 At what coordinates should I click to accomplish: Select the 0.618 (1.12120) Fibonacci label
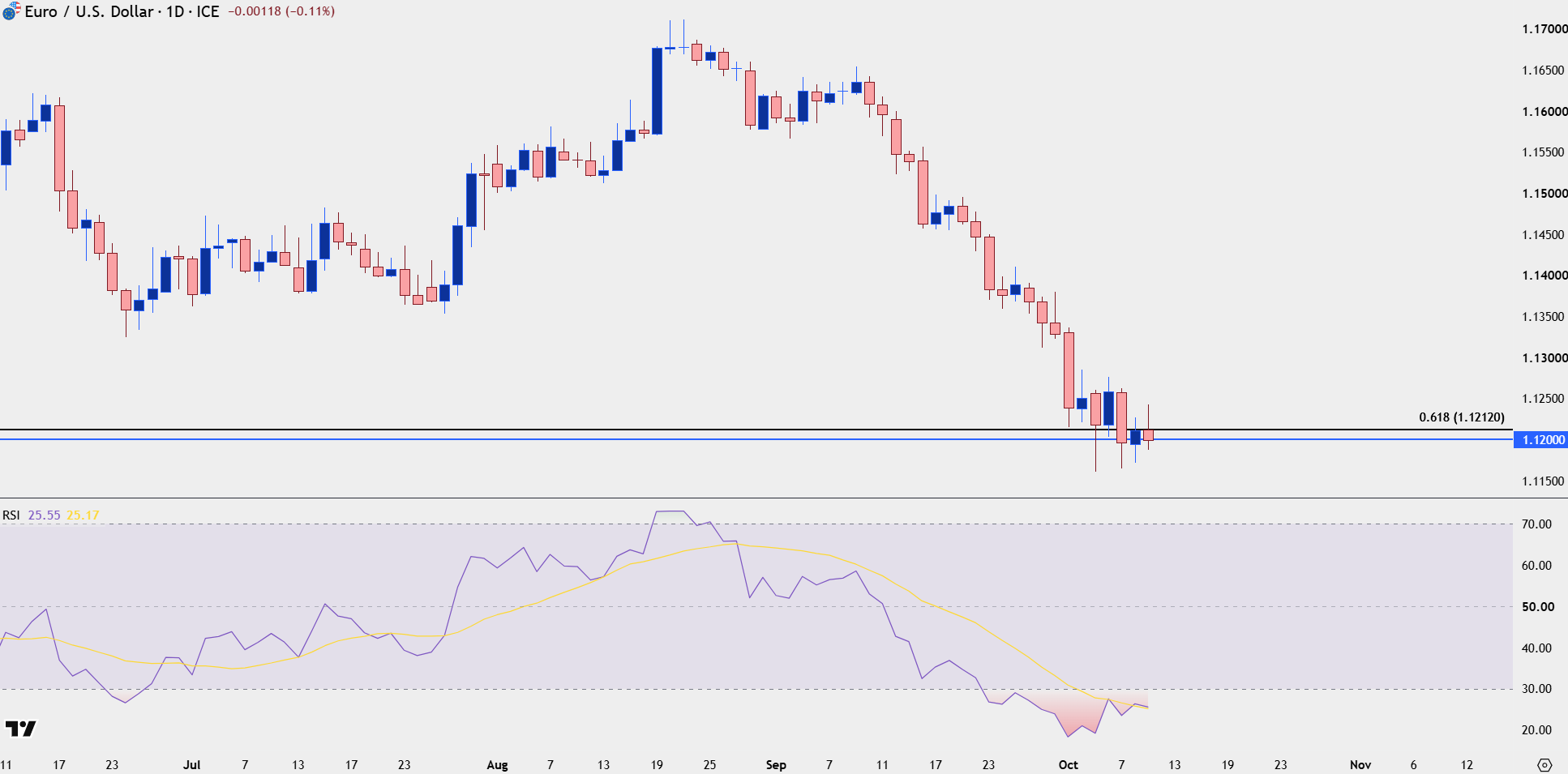1461,417
